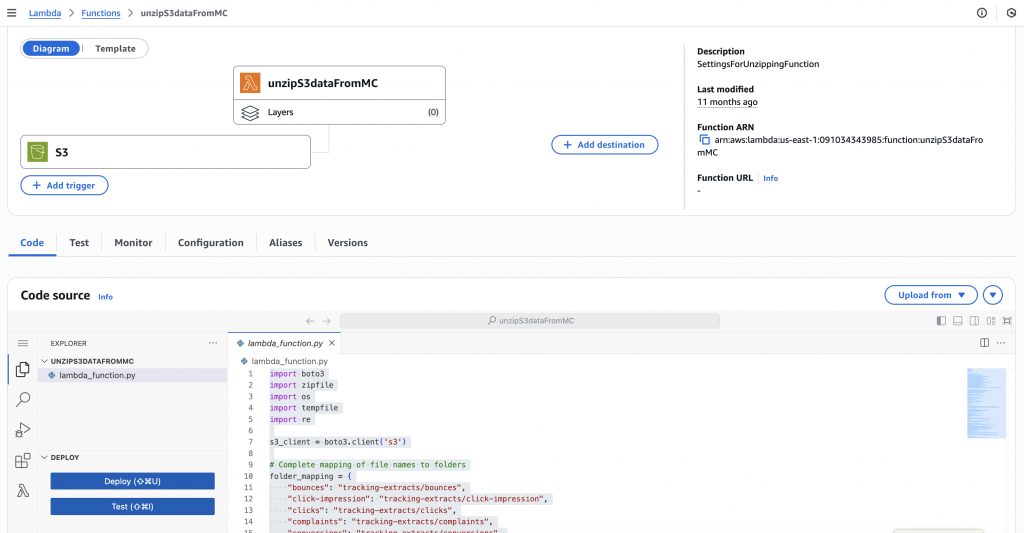The width and height of the screenshot is (1024, 533).
Task: Toggle the editor secondary sidebar layout icon
Action: 974,321
